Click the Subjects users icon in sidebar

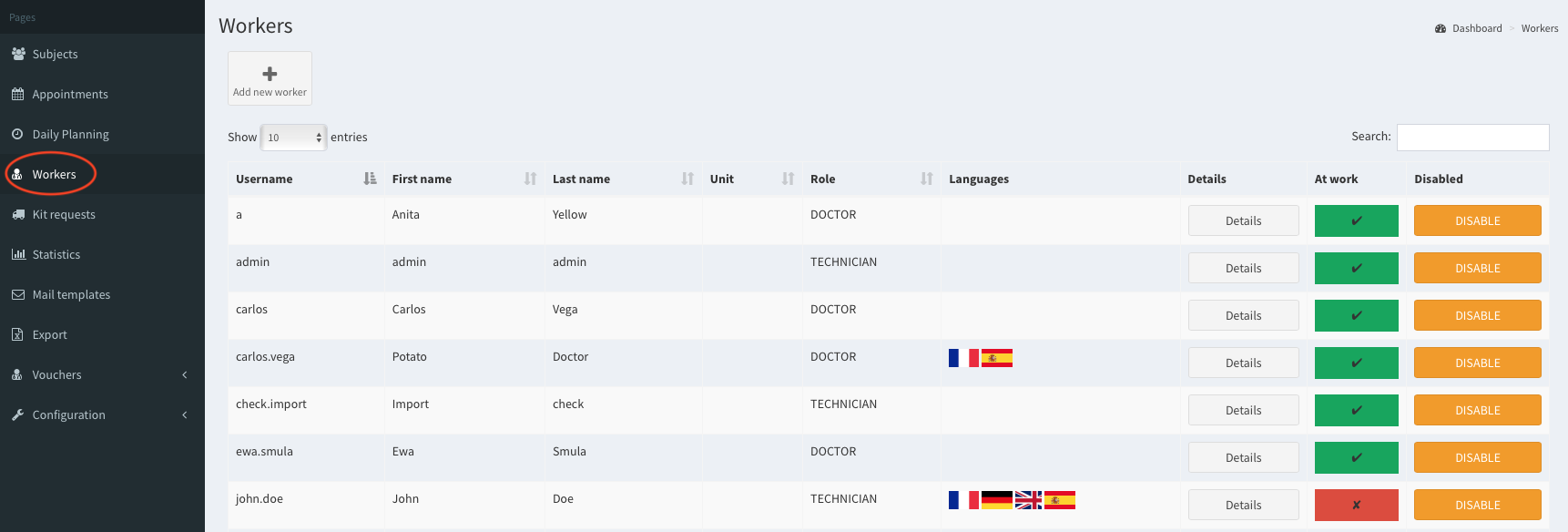coord(18,54)
